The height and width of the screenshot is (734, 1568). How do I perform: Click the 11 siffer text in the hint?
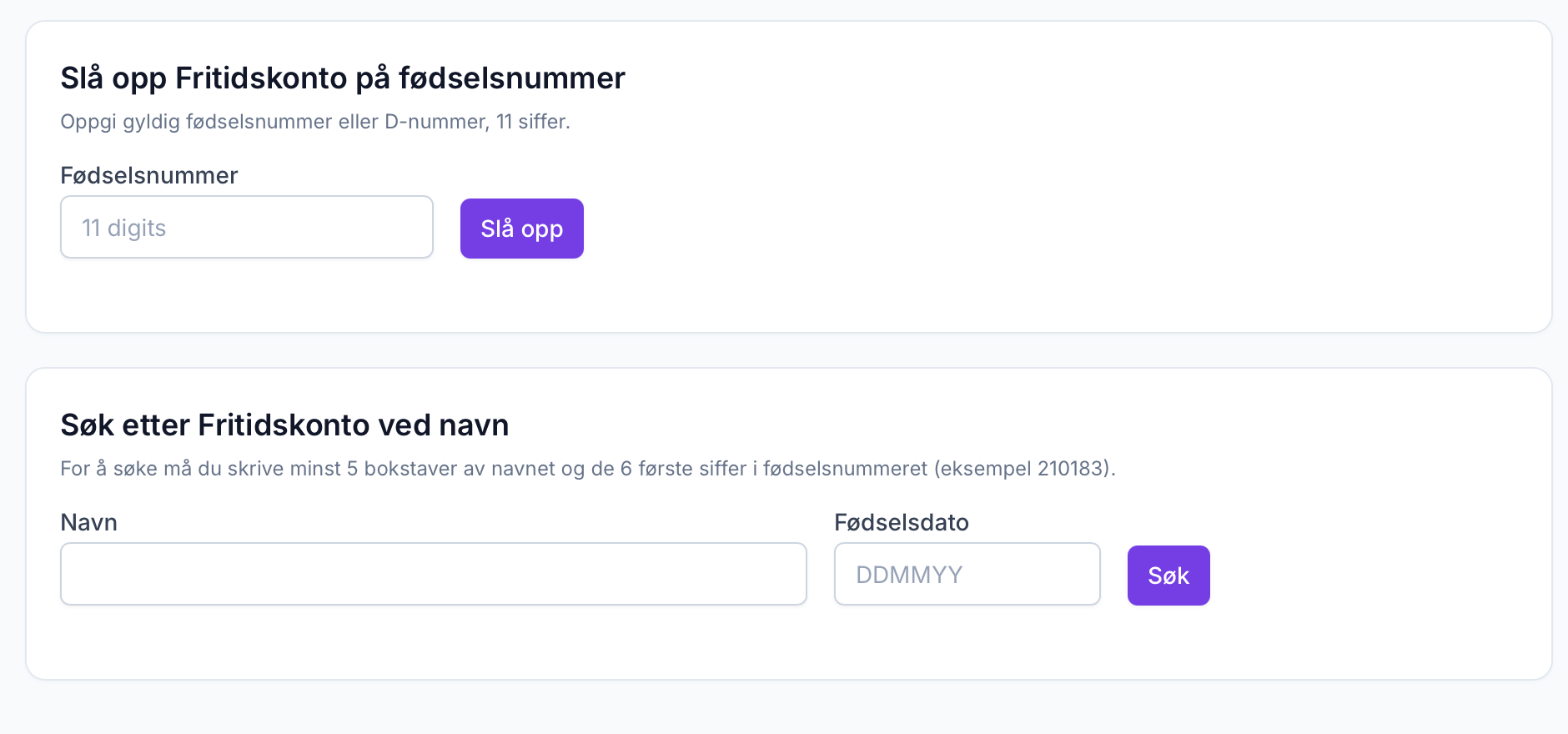coord(531,122)
